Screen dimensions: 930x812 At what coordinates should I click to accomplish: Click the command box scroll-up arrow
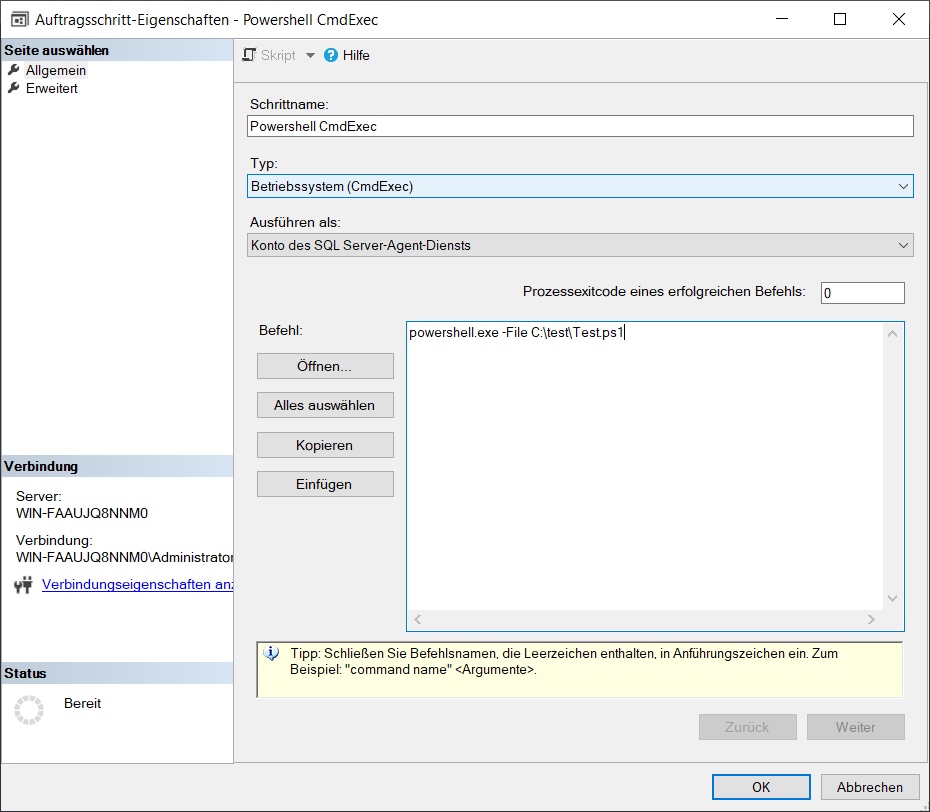[x=893, y=334]
